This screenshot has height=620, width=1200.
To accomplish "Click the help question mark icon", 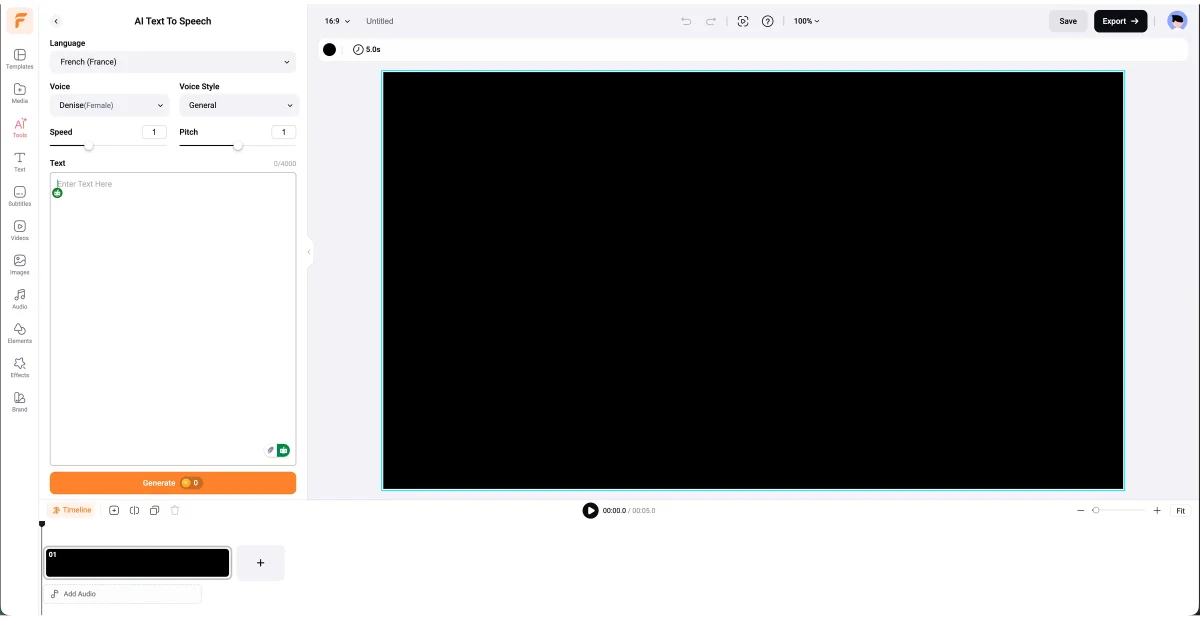I will pyautogui.click(x=767, y=20).
